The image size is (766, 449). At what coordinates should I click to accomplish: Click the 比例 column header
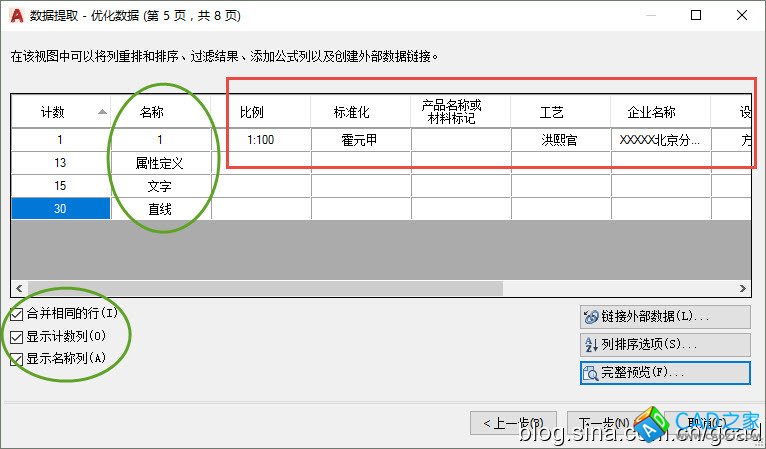click(251, 112)
